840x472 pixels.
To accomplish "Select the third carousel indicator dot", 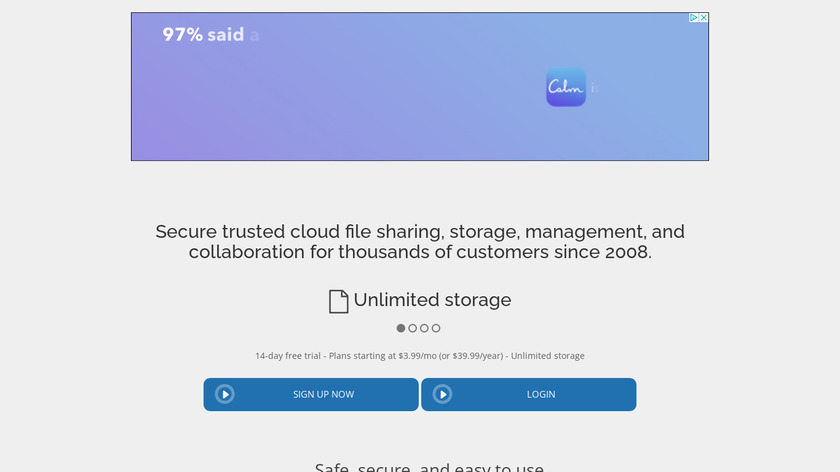I will point(424,328).
